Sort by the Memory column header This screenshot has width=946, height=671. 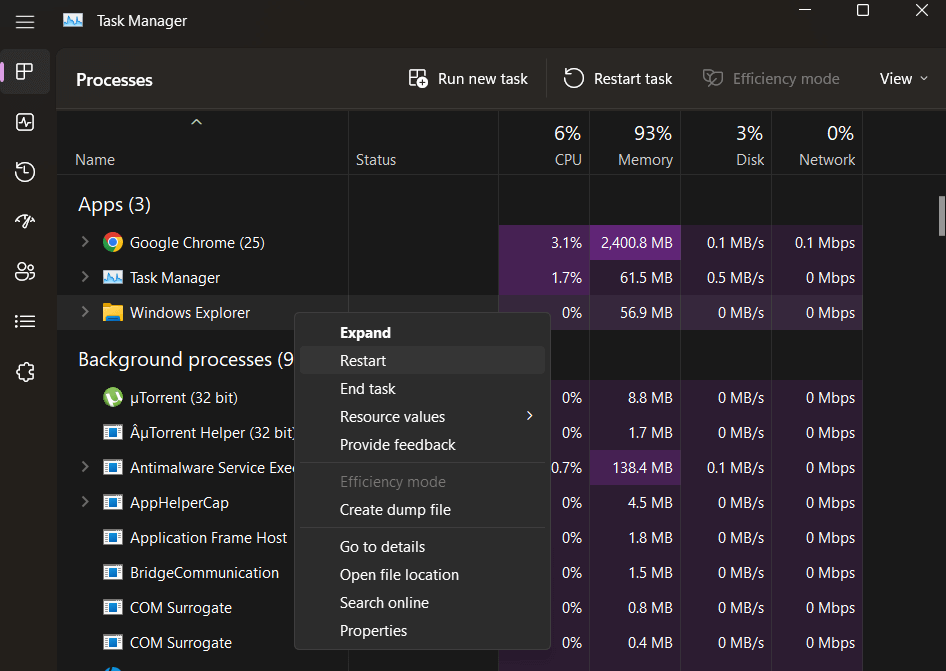click(635, 144)
